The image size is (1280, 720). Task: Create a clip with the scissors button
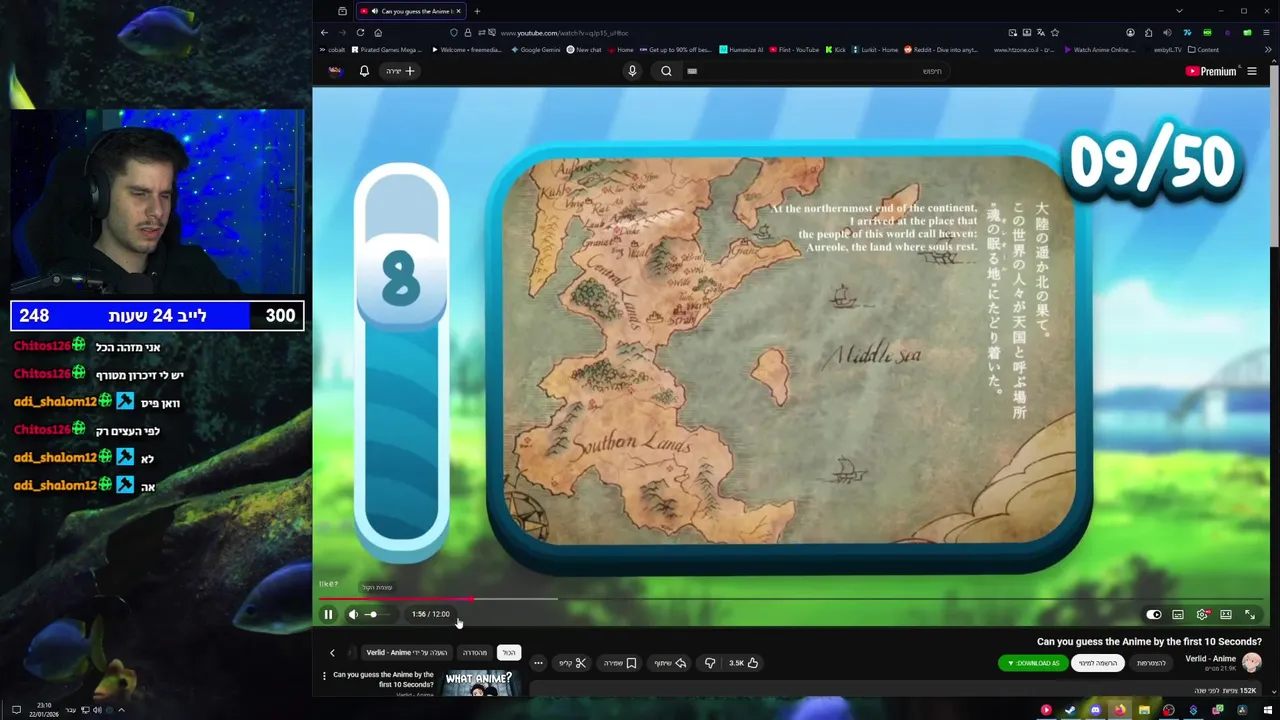tap(572, 663)
